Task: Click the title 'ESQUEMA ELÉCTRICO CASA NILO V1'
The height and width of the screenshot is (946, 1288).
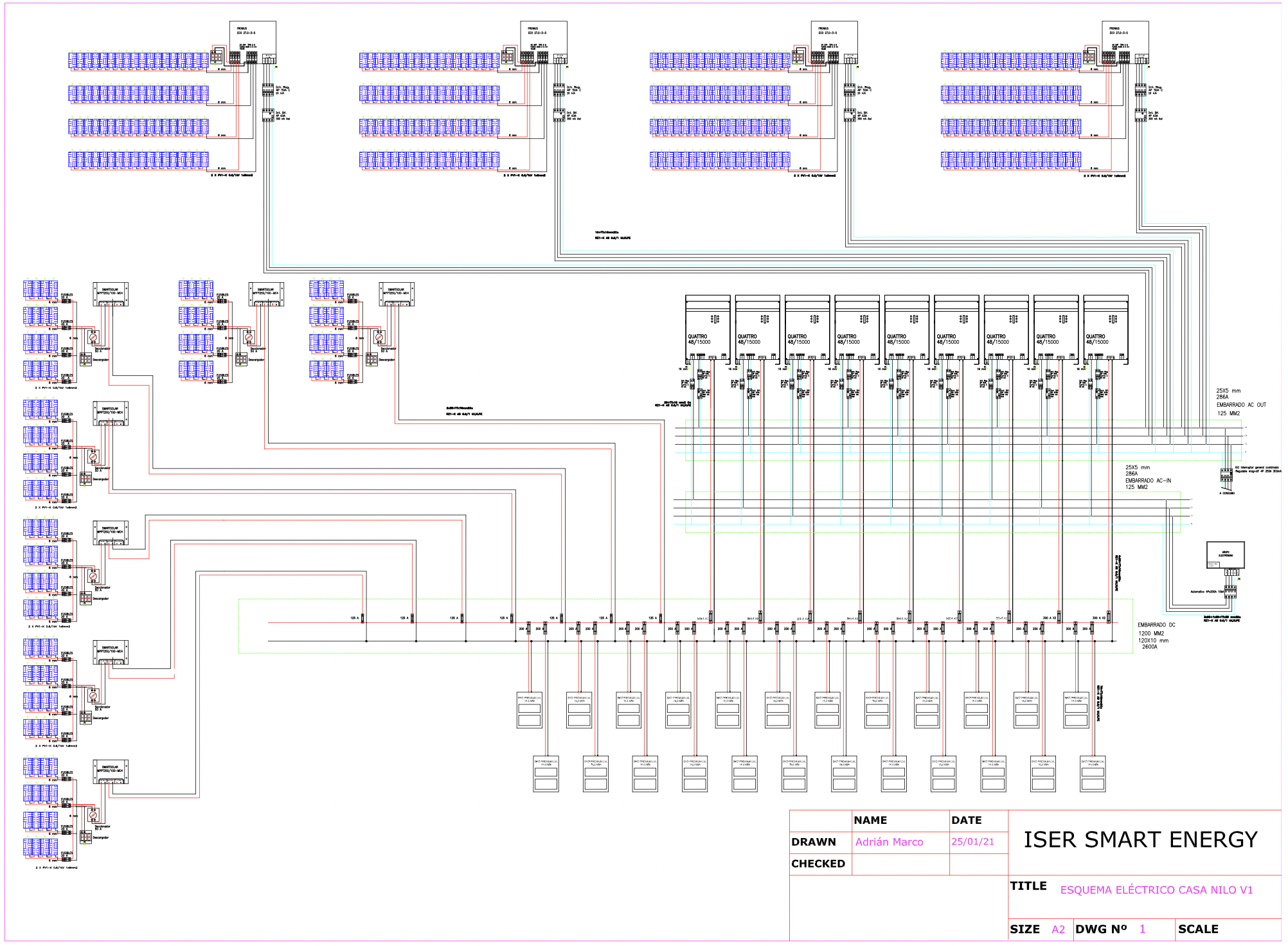Action: click(1156, 890)
